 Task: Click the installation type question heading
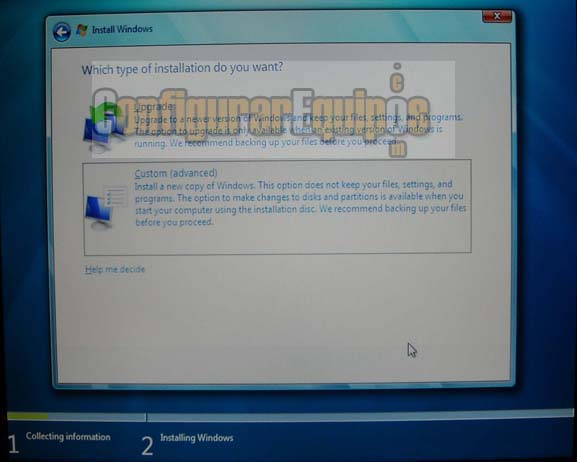click(x=182, y=68)
